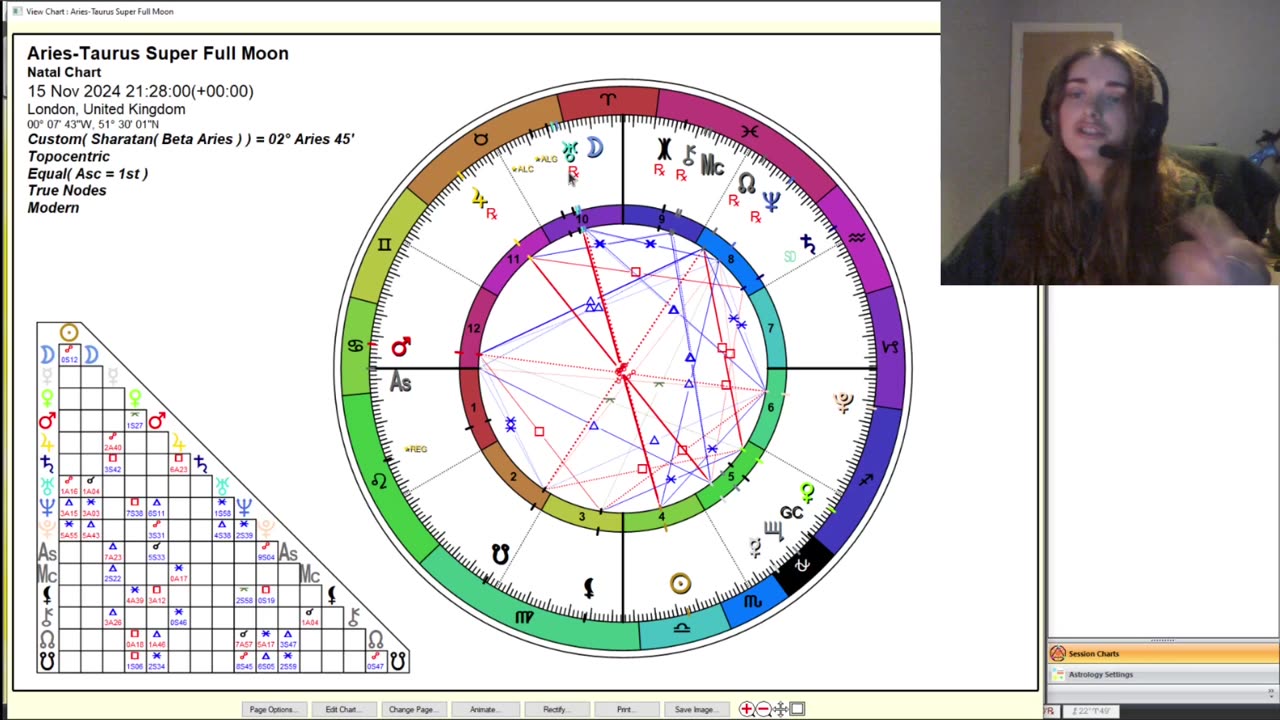This screenshot has width=1280, height=720.
Task: Print the chart
Action: point(625,709)
